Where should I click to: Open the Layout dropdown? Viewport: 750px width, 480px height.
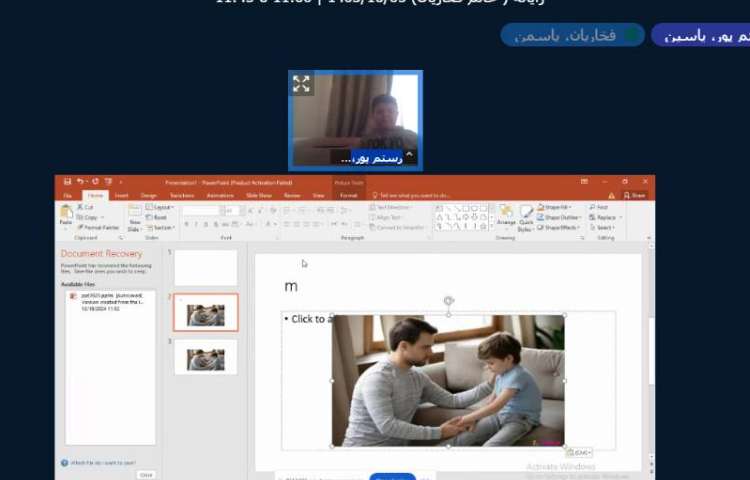click(x=160, y=207)
